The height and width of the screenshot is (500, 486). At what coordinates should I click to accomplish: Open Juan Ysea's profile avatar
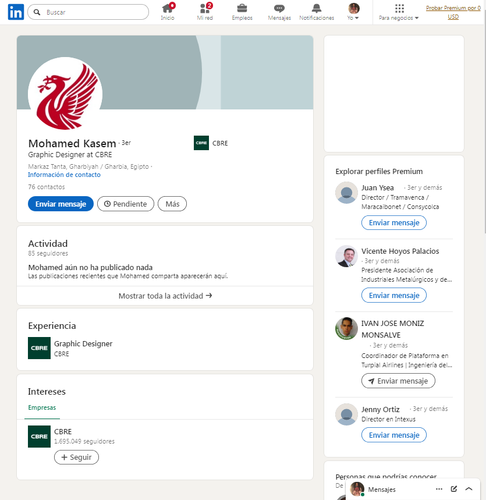click(x=346, y=193)
